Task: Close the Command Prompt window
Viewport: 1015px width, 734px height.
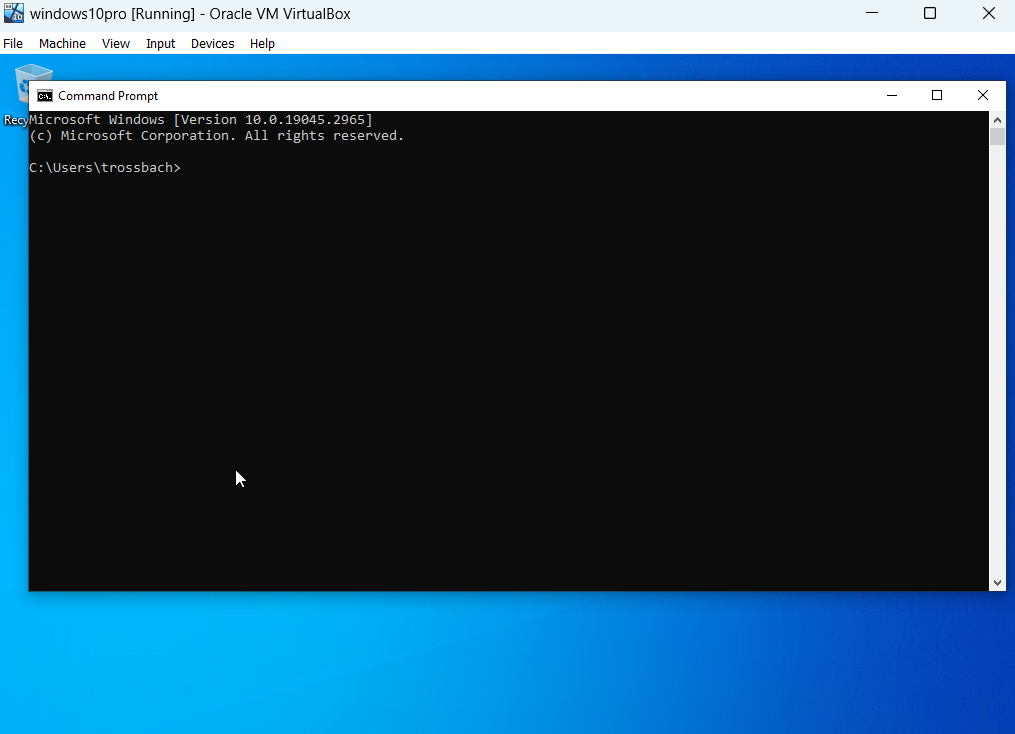Action: [x=983, y=96]
